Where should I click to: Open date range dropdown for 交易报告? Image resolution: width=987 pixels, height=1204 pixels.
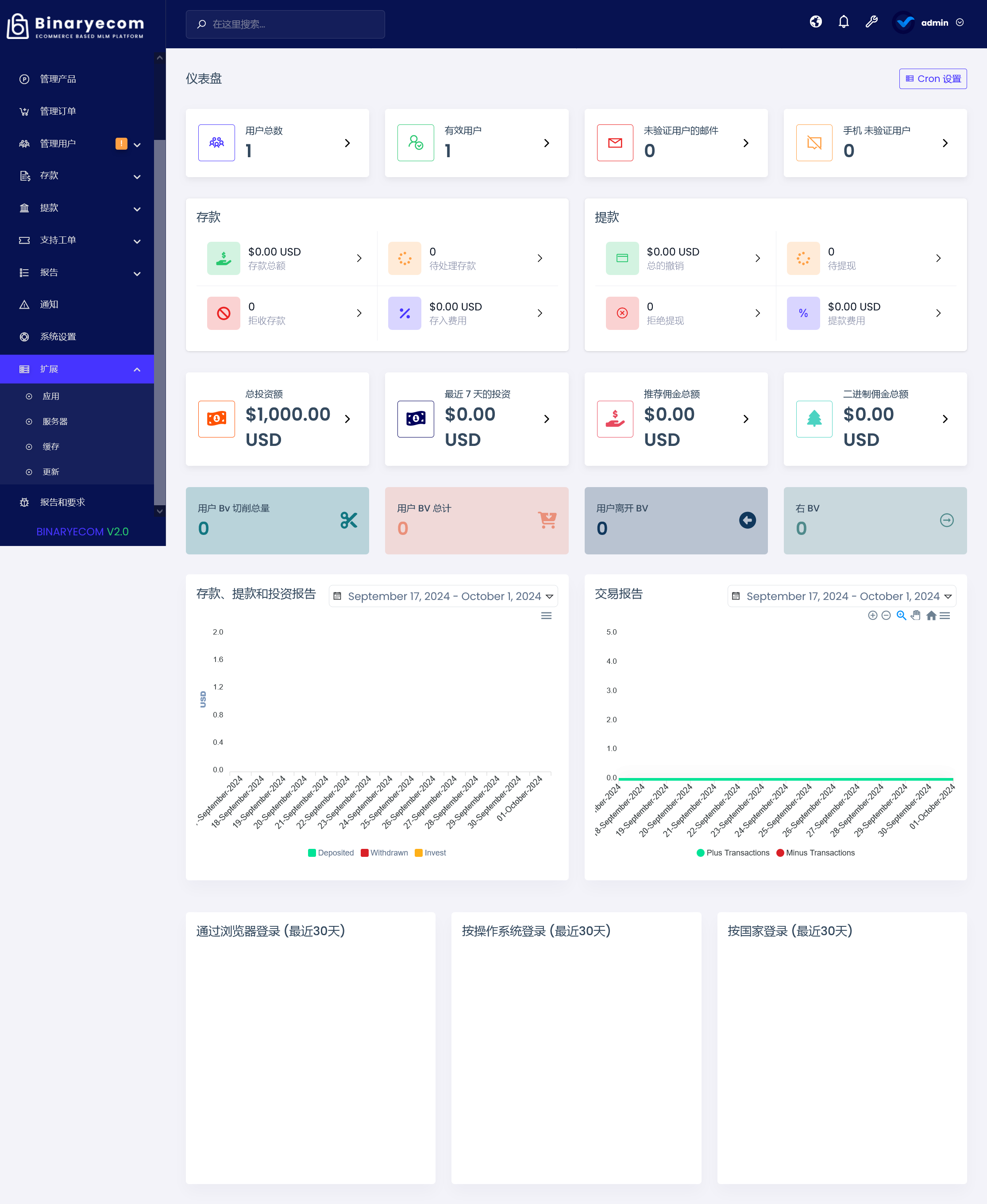841,596
